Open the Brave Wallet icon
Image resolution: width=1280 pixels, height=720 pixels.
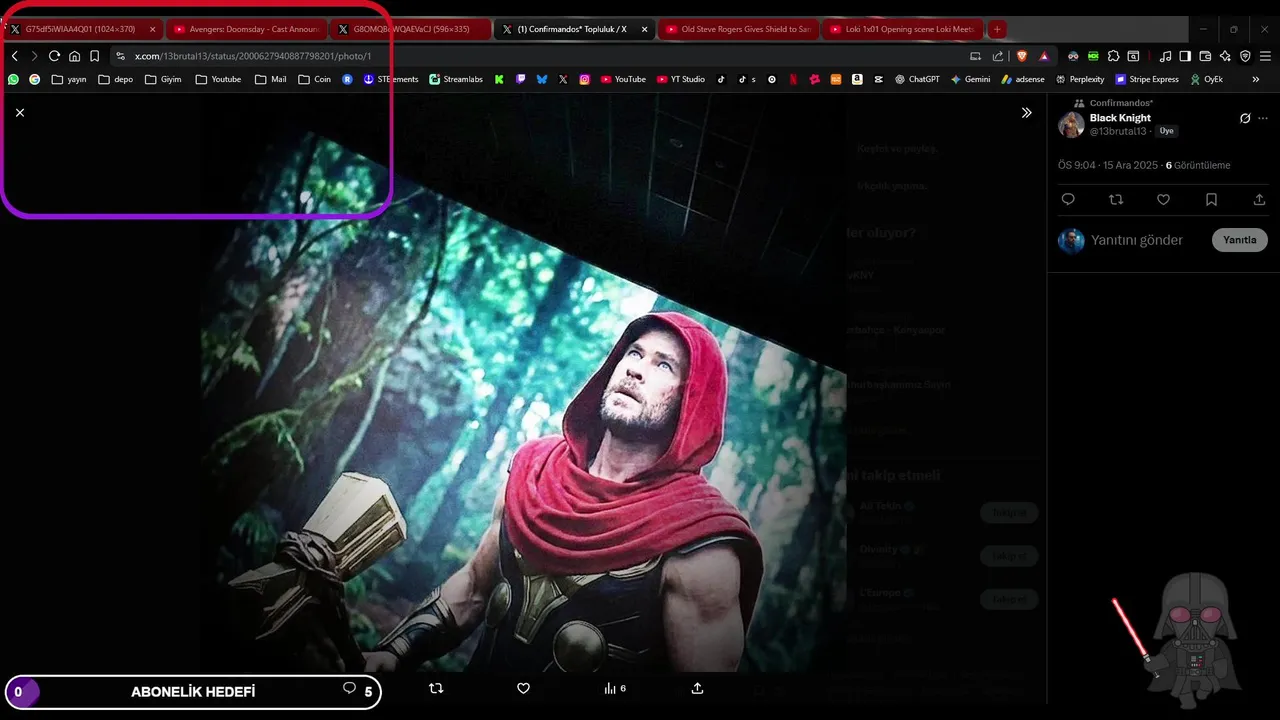coord(1205,56)
